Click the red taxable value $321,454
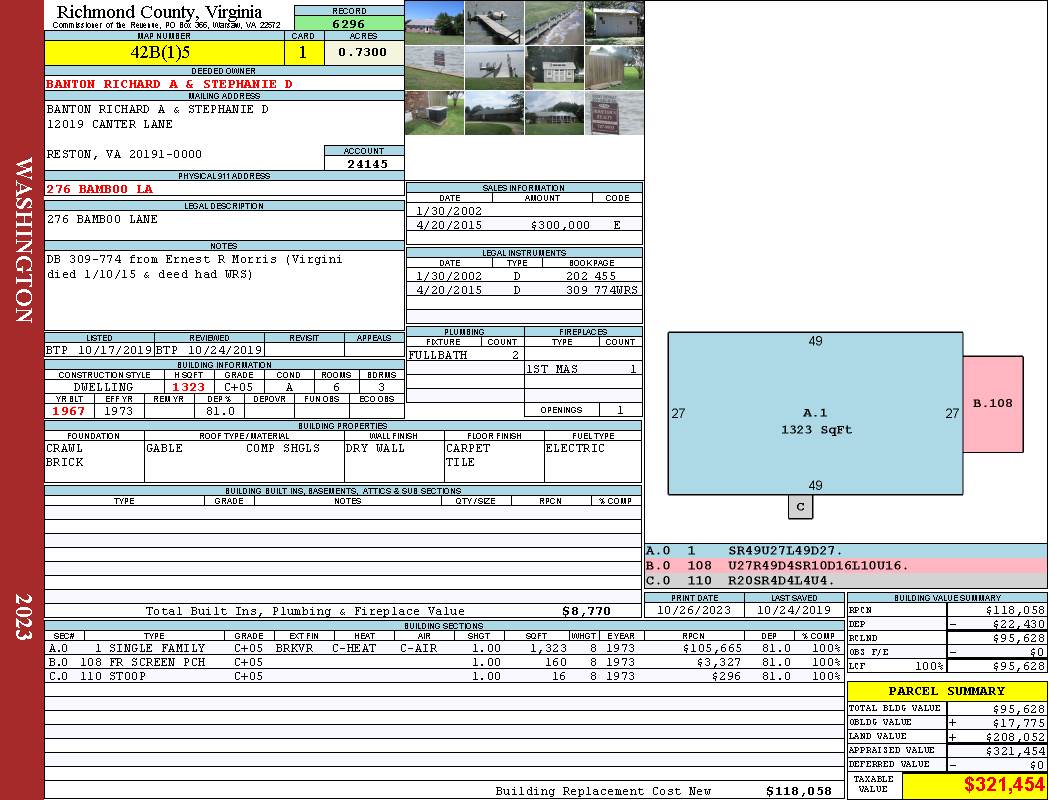1050x800 pixels. [974, 785]
